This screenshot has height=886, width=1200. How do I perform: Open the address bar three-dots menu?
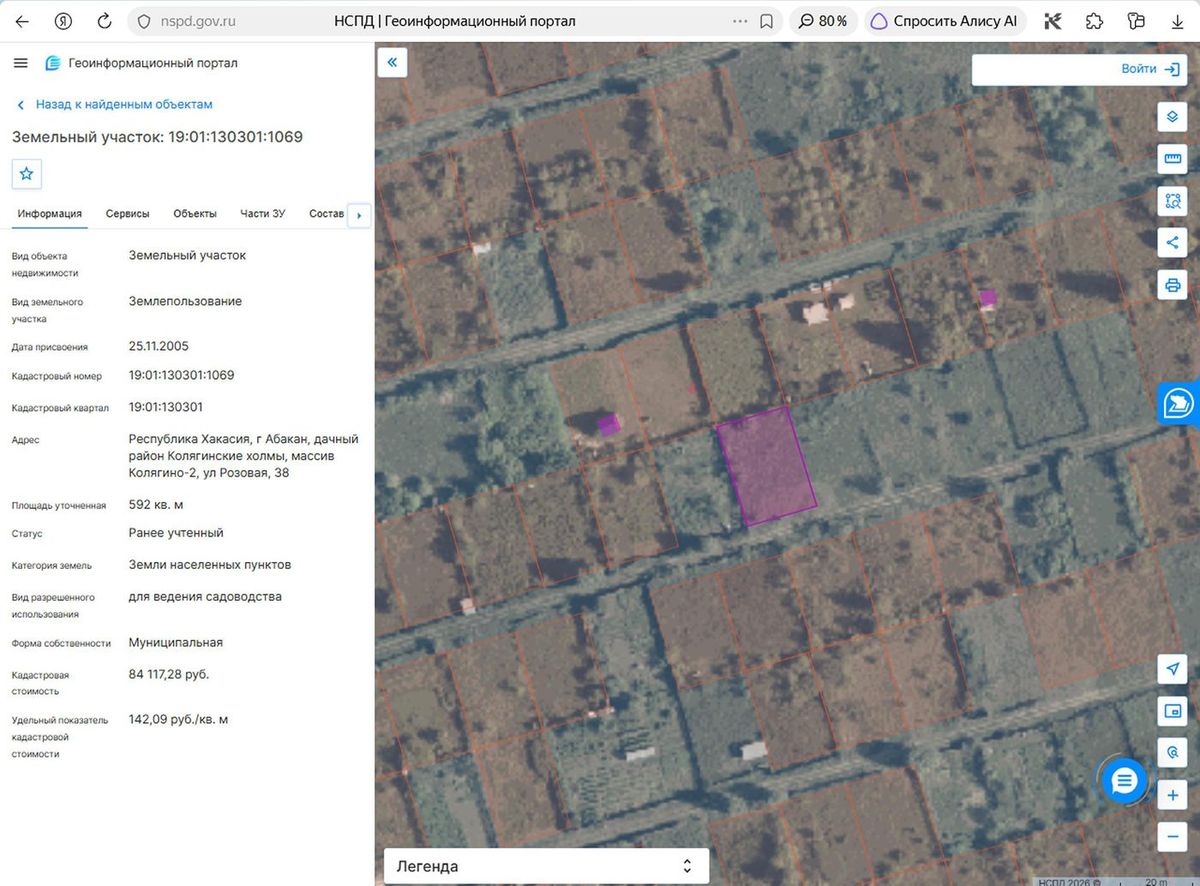740,21
